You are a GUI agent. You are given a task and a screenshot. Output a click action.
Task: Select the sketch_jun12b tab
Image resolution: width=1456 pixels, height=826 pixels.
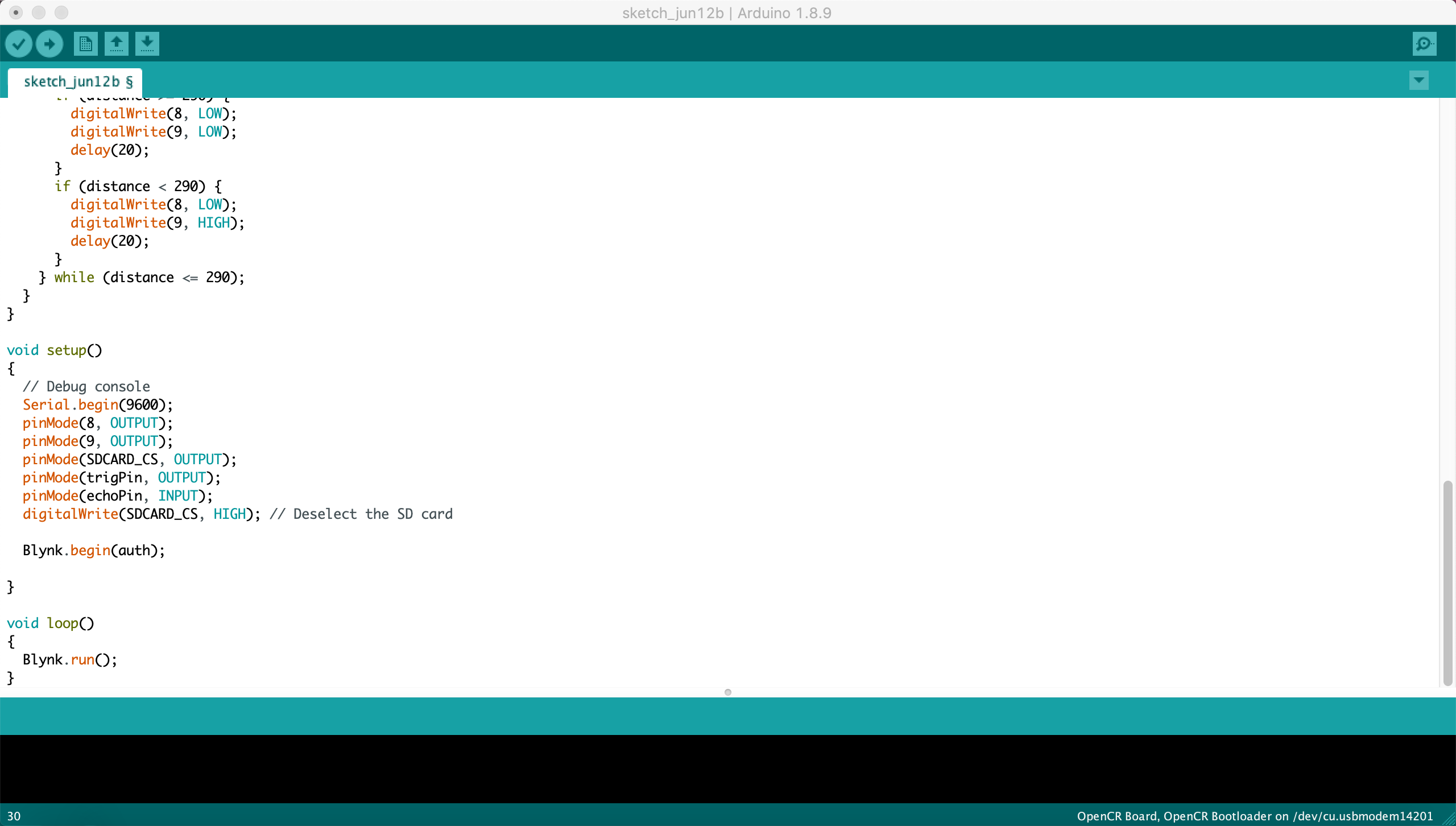[x=75, y=81]
